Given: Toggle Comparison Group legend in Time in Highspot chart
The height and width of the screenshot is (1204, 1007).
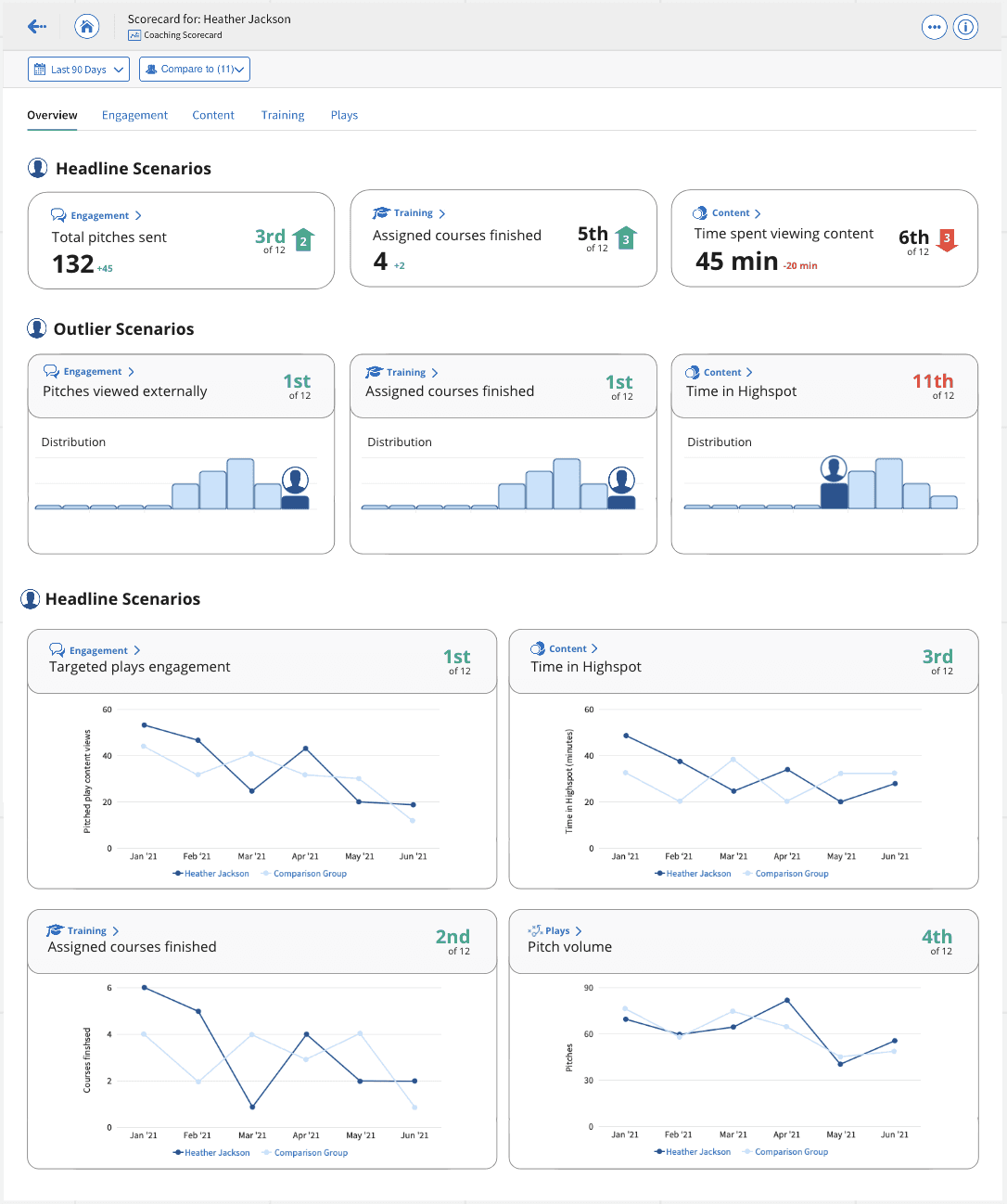Looking at the screenshot, I should [x=786, y=874].
